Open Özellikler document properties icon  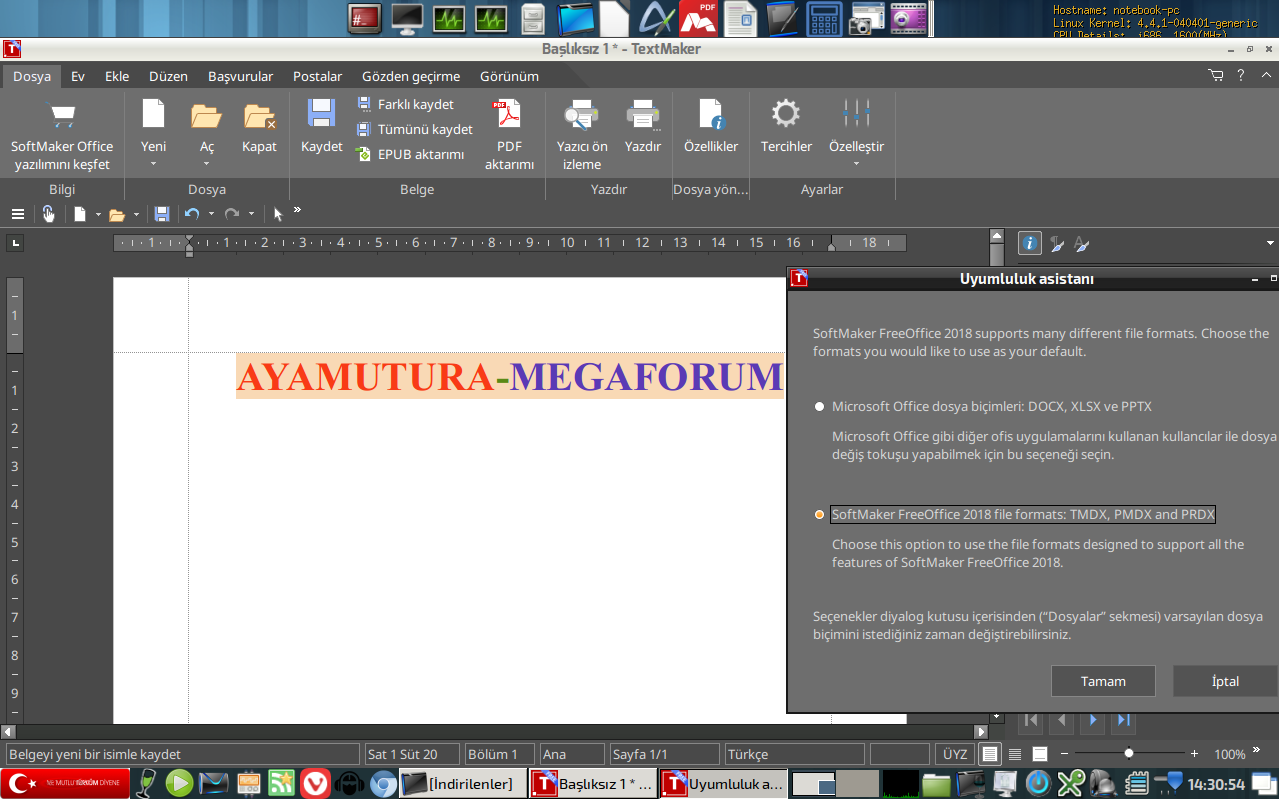click(711, 114)
